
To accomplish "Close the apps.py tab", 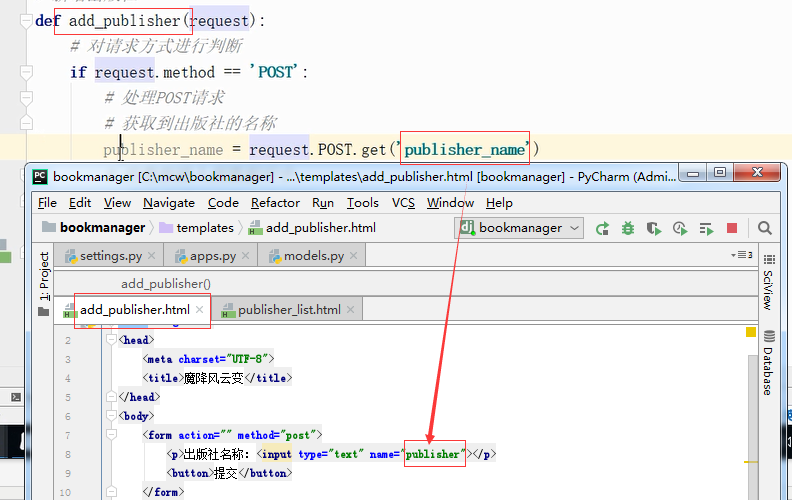I will [x=245, y=256].
